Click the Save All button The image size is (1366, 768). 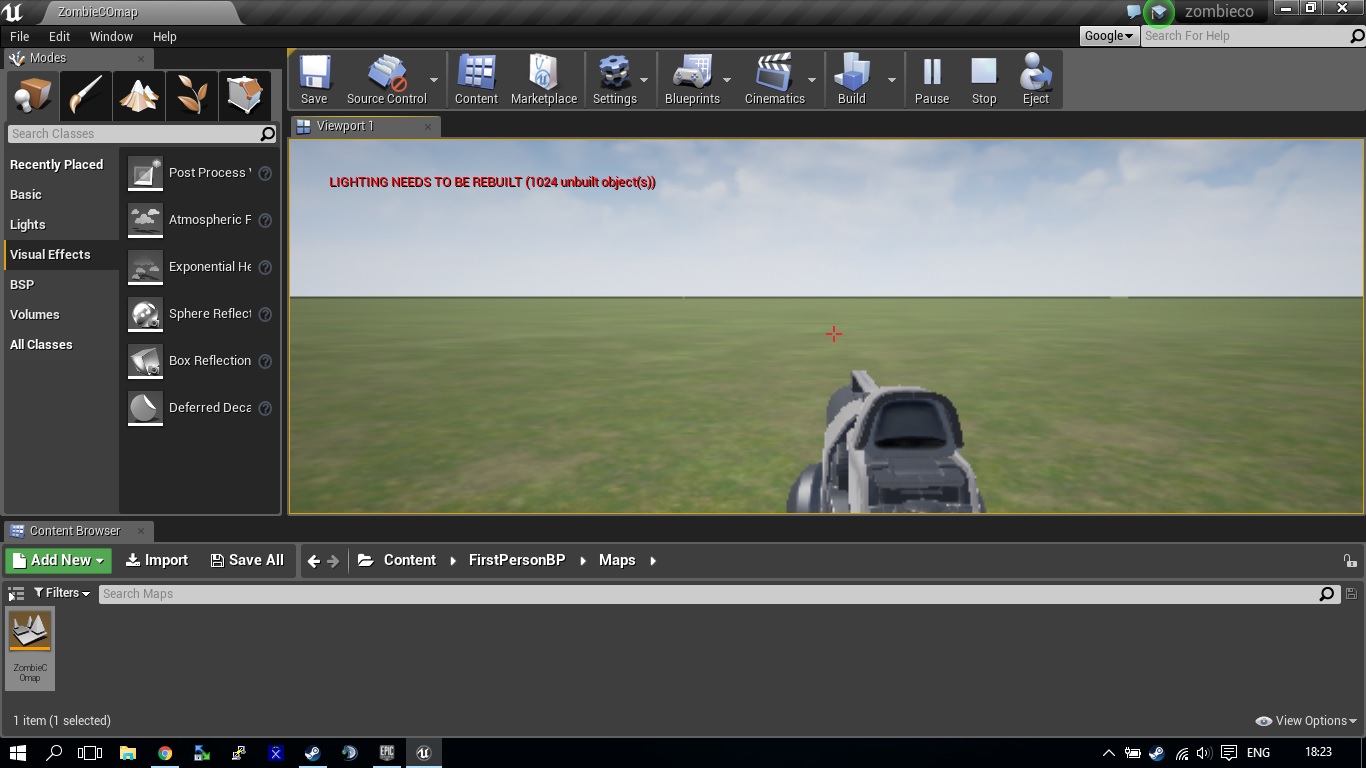(x=247, y=561)
